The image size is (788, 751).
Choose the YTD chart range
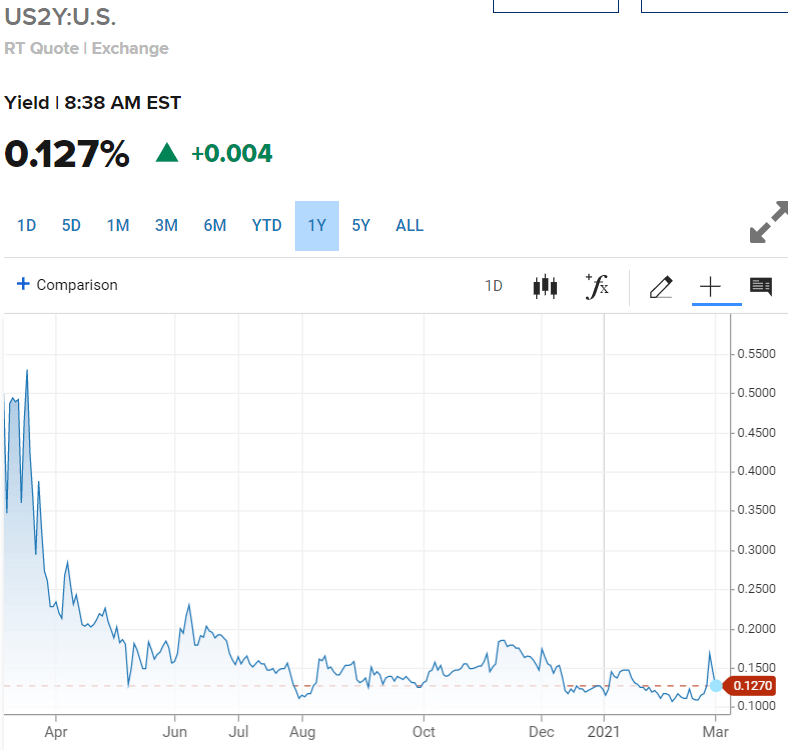[x=267, y=226]
